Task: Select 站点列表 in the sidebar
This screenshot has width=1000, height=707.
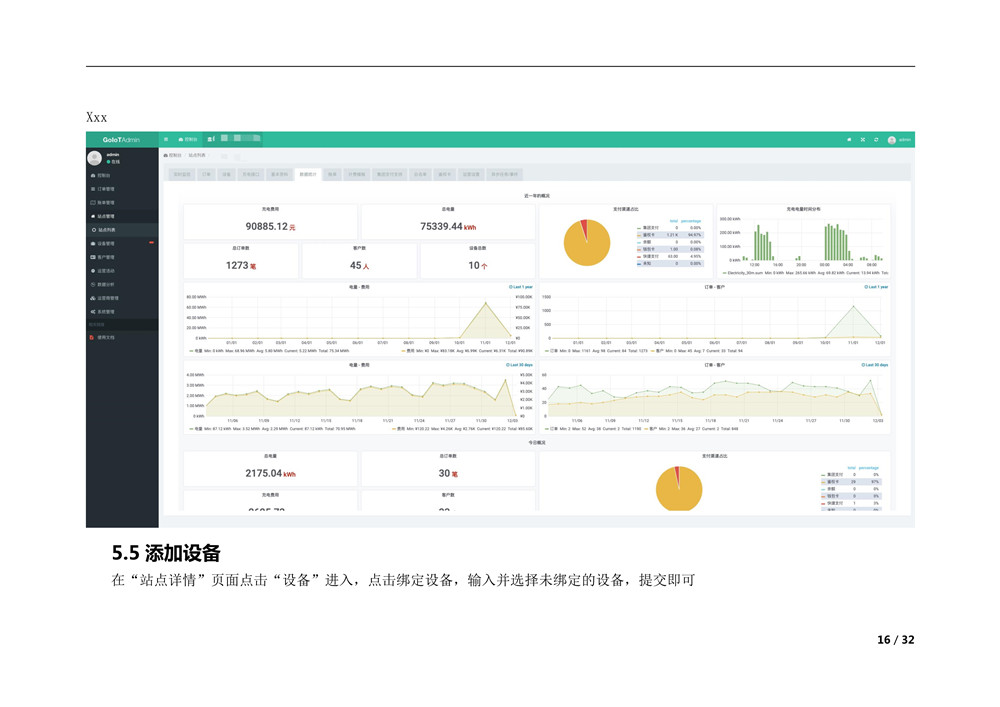Action: 107,230
